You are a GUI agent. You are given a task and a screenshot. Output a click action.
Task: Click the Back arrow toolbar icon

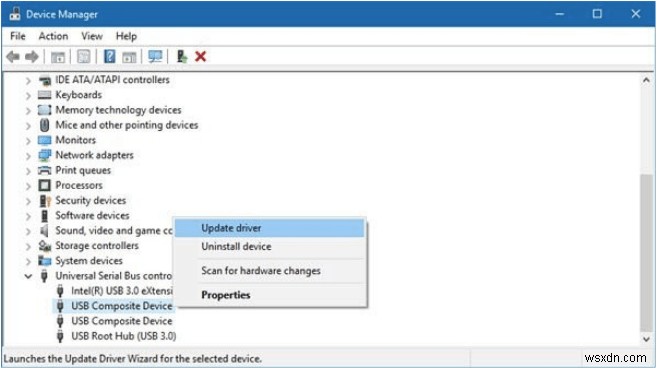coord(13,56)
